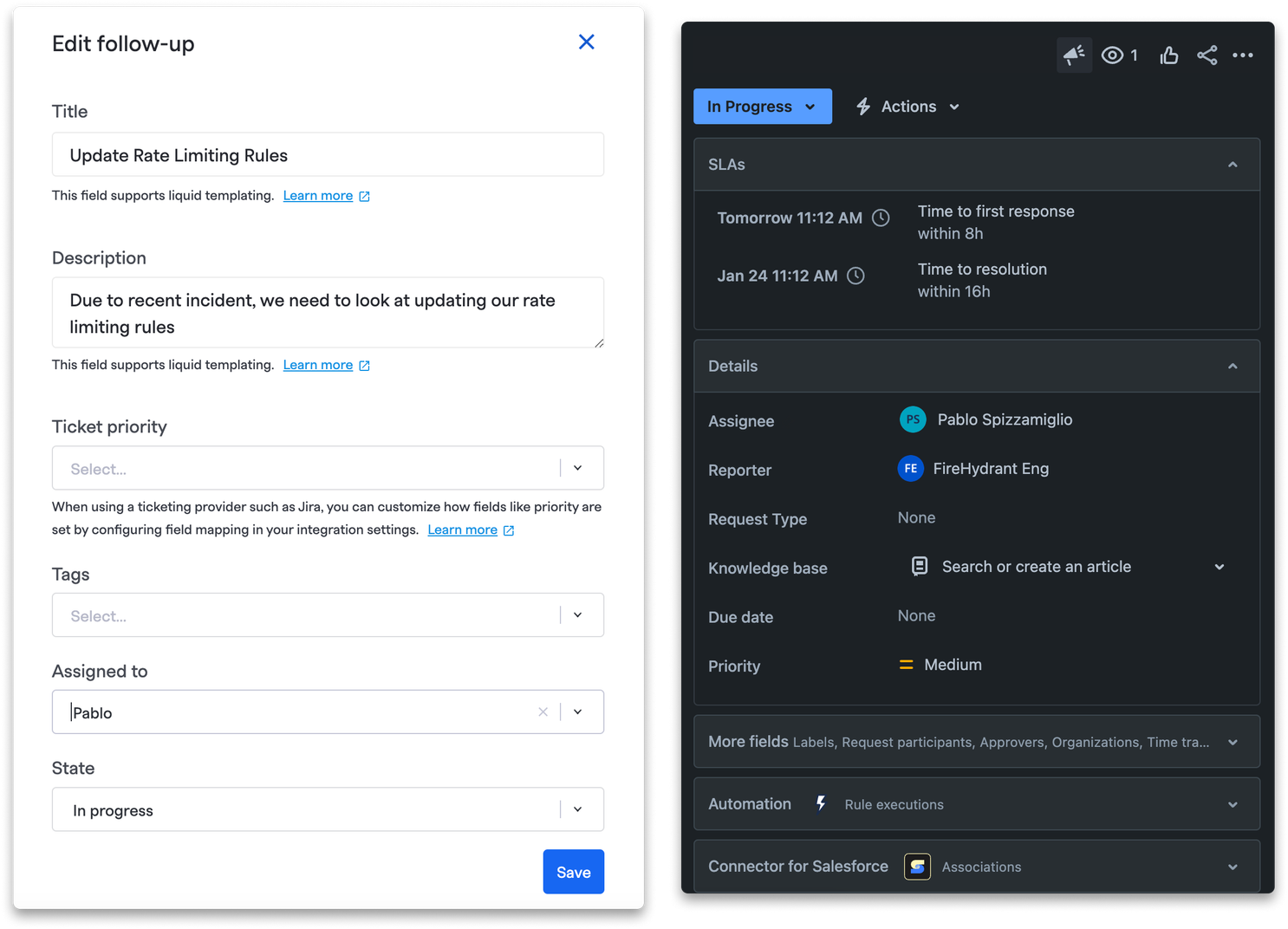Click Time to resolution SLA text
The width and height of the screenshot is (1288, 929).
pos(982,270)
